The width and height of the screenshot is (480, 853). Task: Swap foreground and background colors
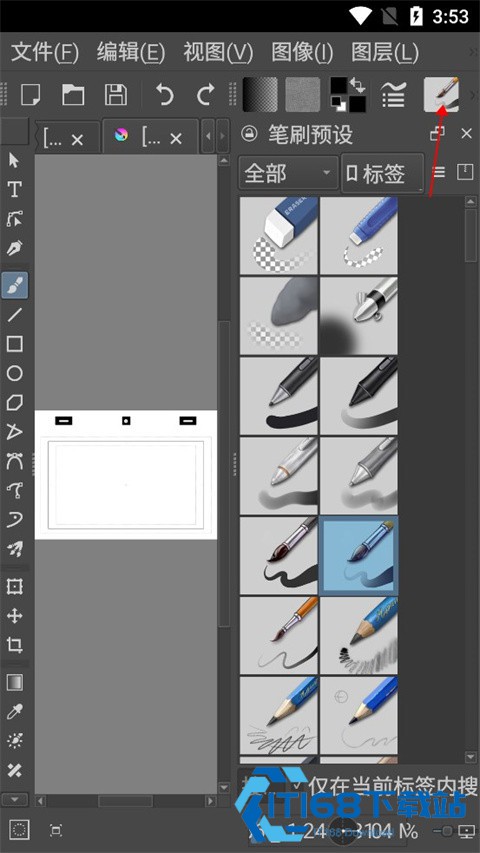tap(358, 84)
